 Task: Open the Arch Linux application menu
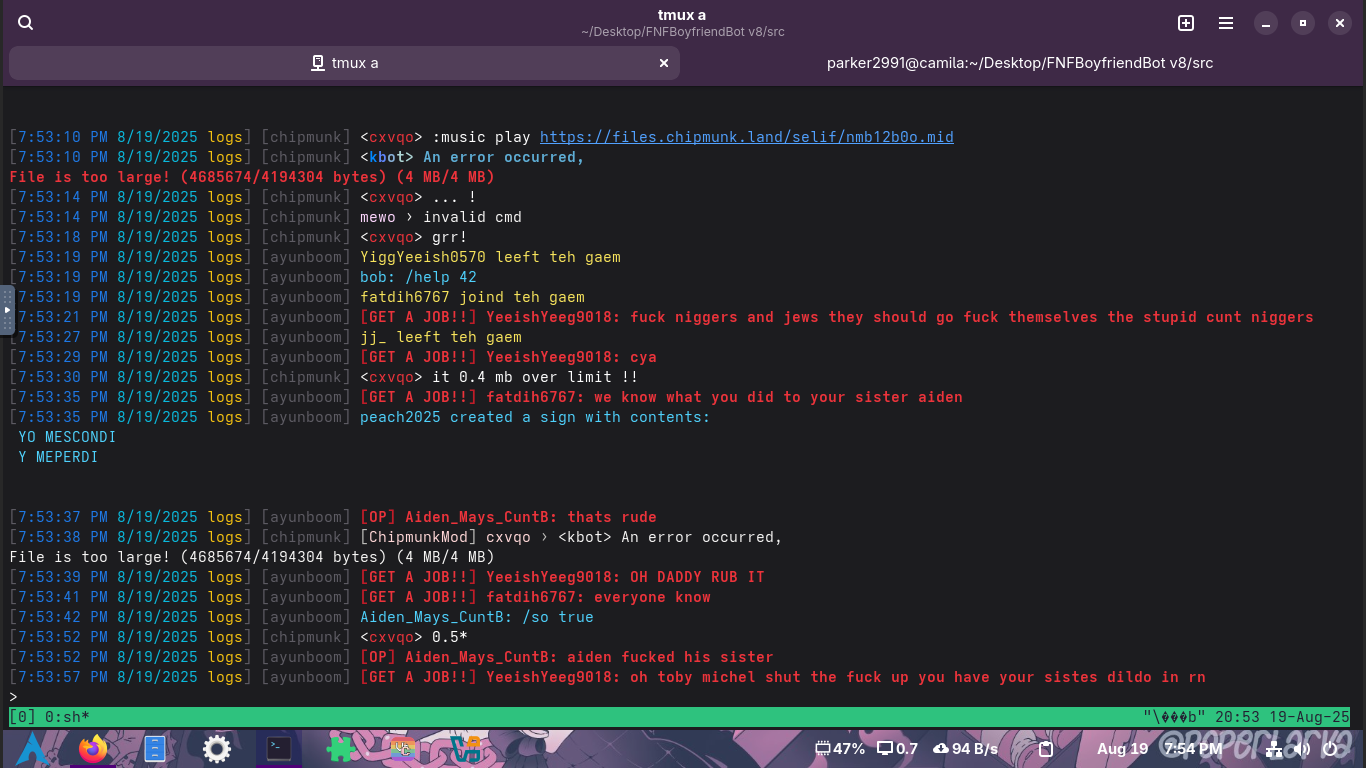30,749
